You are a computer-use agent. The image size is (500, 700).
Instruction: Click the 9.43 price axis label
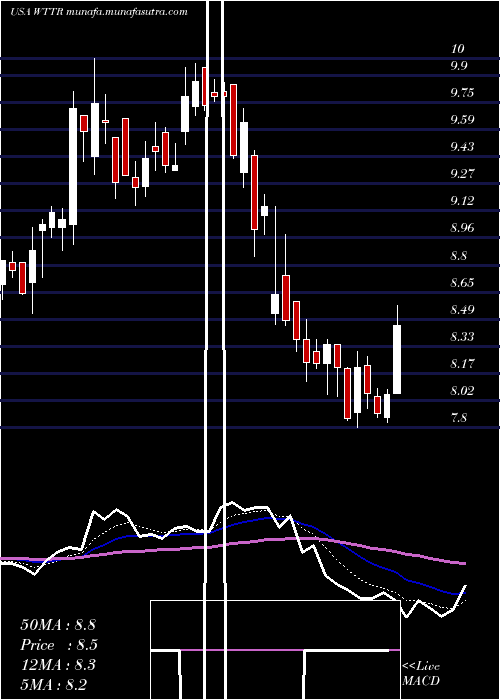pyautogui.click(x=462, y=146)
